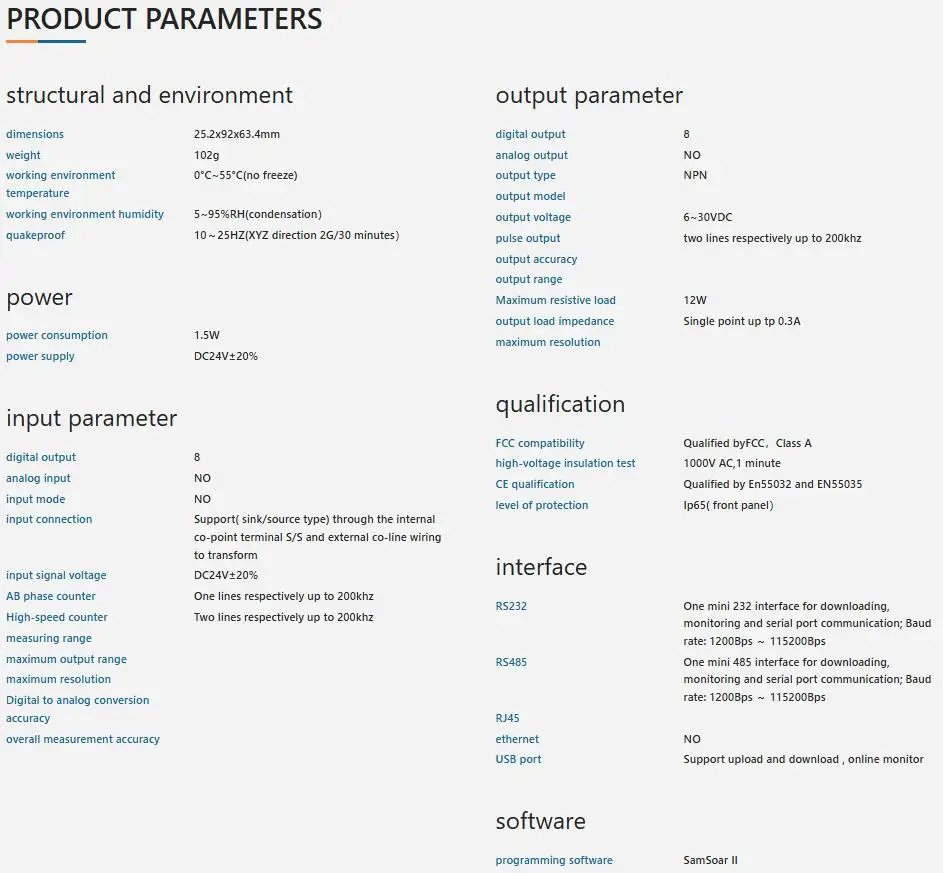Select the level of protection label
This screenshot has width=943, height=873.
pyautogui.click(x=541, y=505)
